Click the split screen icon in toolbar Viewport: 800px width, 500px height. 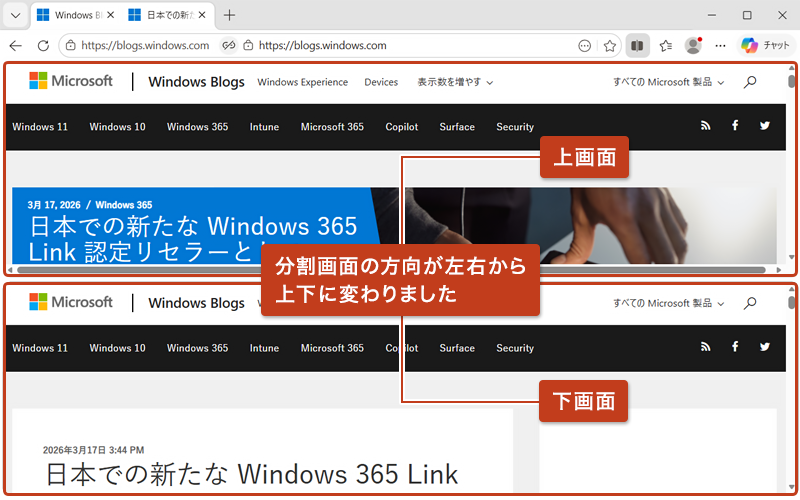pos(637,45)
